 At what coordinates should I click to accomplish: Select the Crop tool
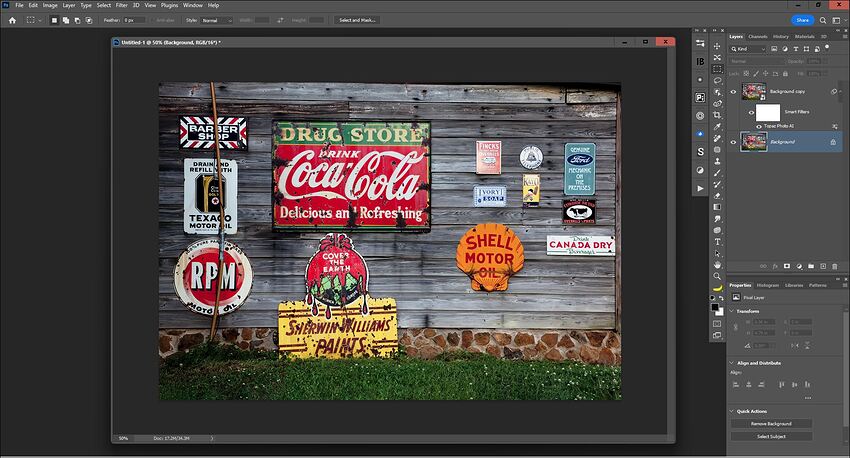pos(717,115)
